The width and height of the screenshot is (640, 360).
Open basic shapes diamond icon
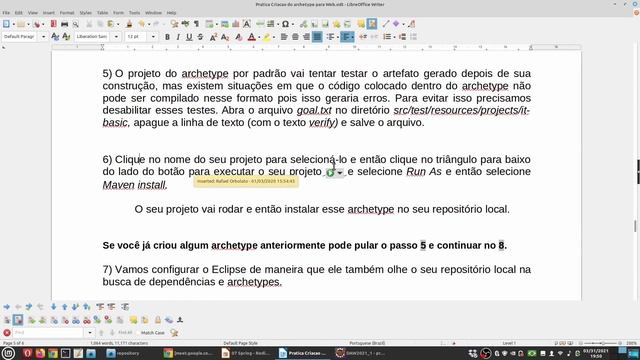point(396,24)
